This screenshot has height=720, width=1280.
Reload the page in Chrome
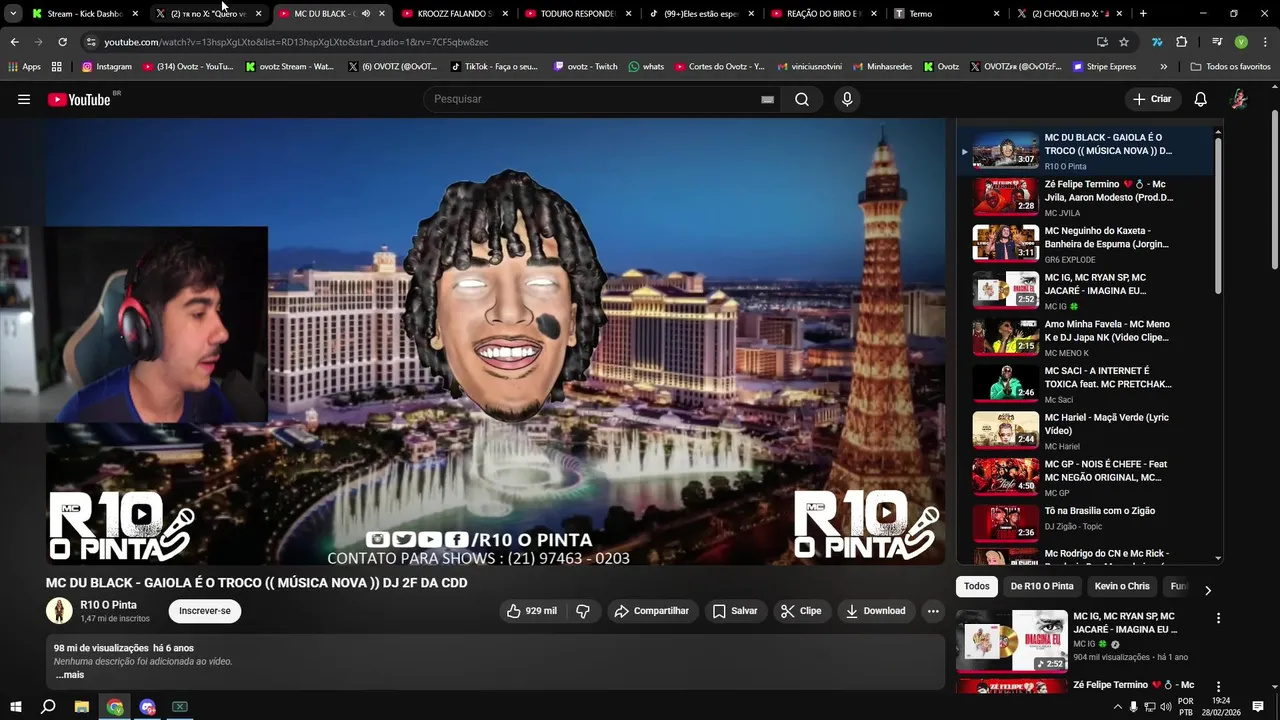coord(62,42)
